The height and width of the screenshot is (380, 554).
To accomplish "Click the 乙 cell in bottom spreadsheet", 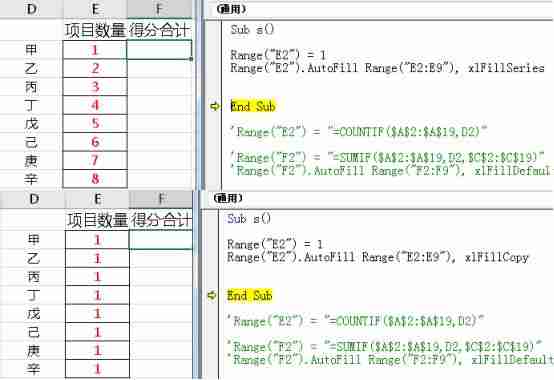I will pos(34,258).
